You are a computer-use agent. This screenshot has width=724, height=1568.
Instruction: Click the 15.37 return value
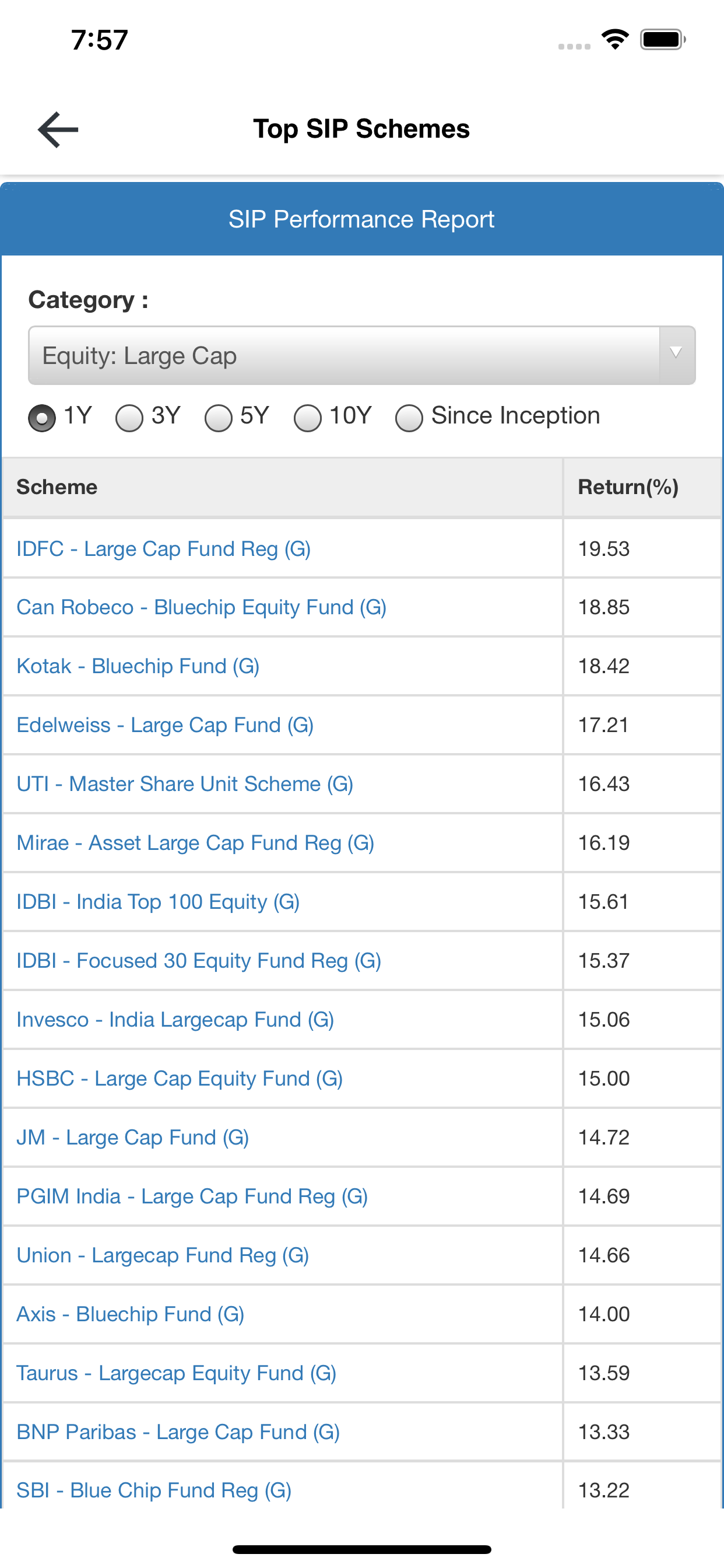(x=603, y=961)
